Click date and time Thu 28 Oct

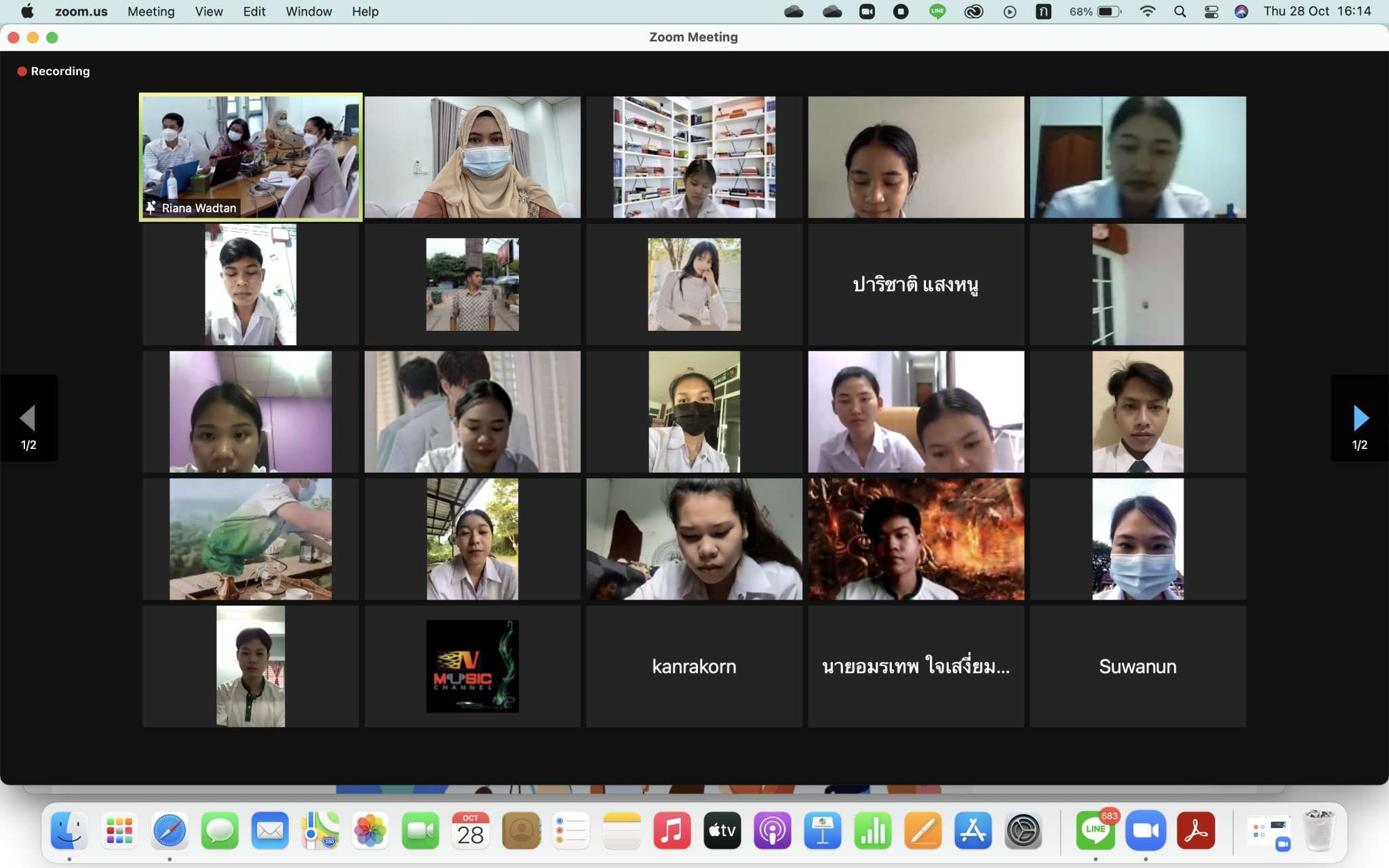click(x=1316, y=12)
